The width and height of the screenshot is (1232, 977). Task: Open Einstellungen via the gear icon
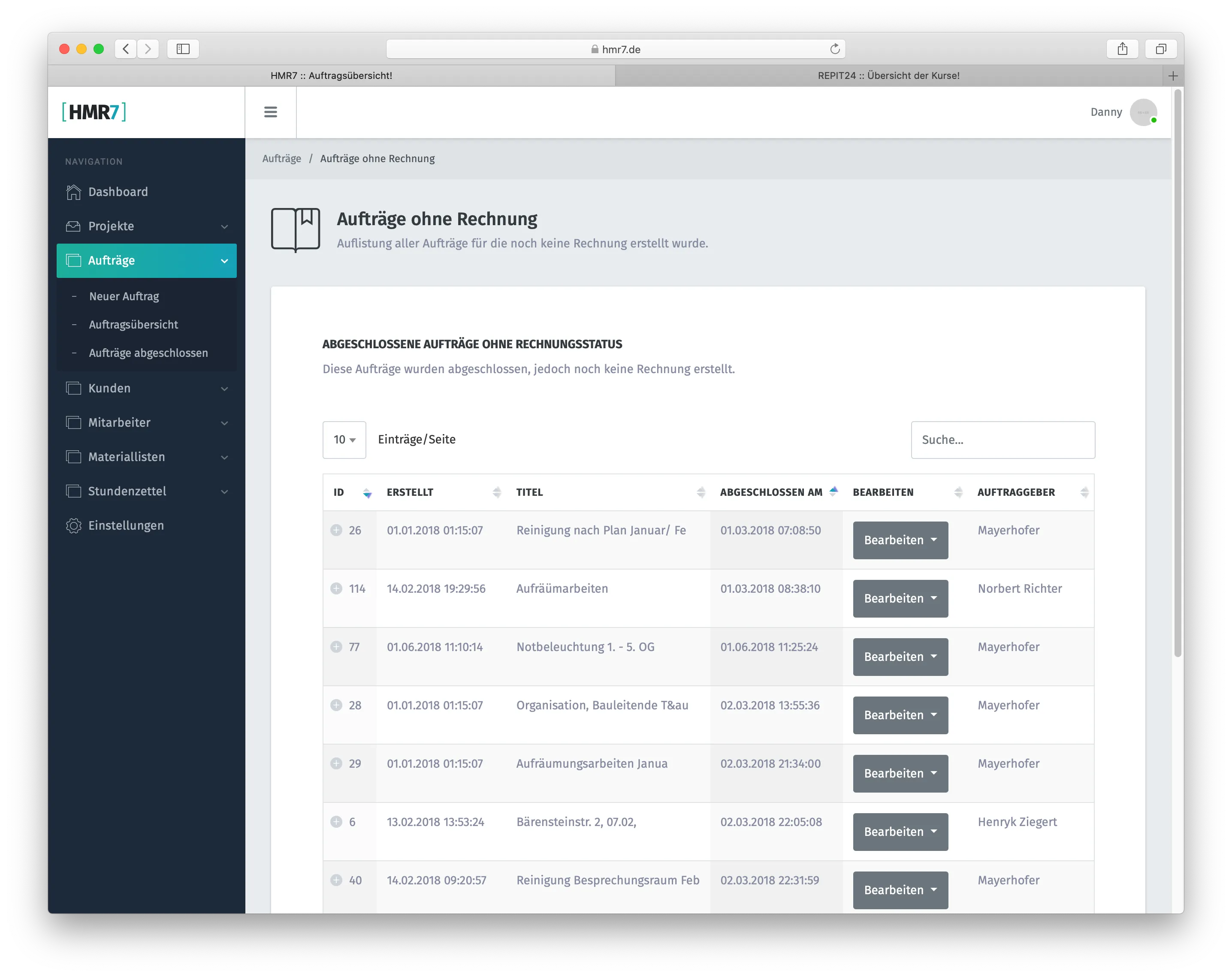click(x=73, y=525)
